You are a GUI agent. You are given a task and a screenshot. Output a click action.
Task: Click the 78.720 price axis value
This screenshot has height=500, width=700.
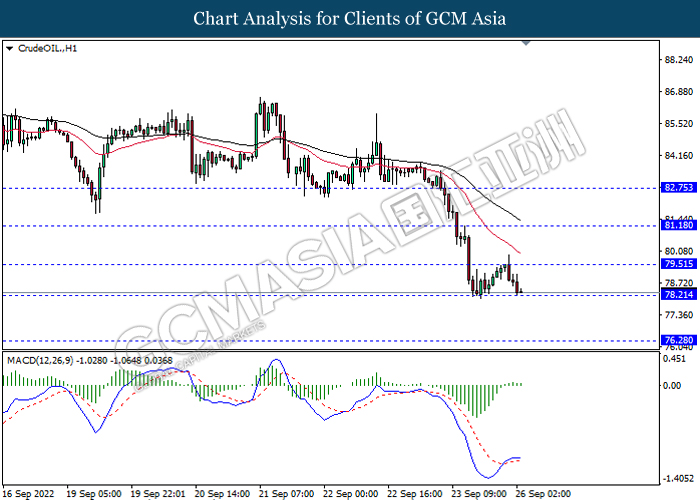pos(679,283)
